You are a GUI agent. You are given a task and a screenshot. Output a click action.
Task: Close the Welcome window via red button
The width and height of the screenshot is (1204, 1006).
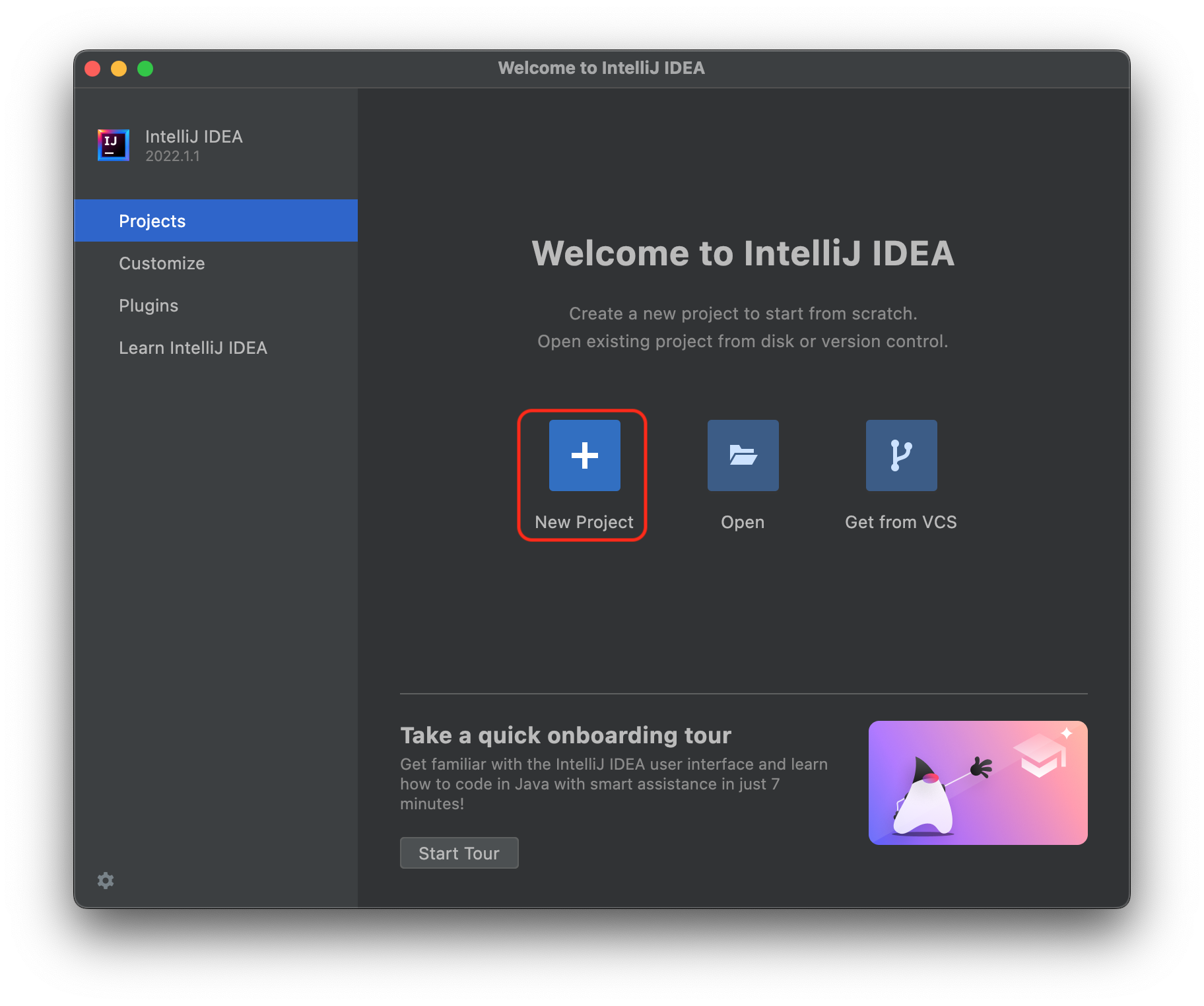[92, 69]
